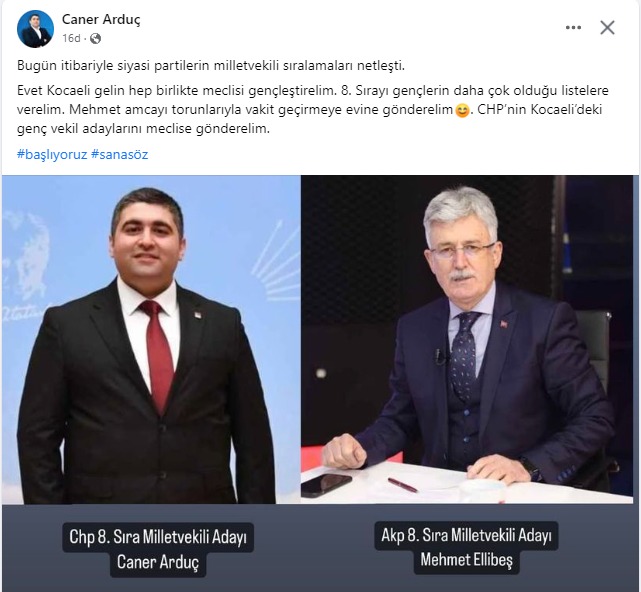
Task: Open the #başlıyoruz hashtag
Action: click(52, 155)
